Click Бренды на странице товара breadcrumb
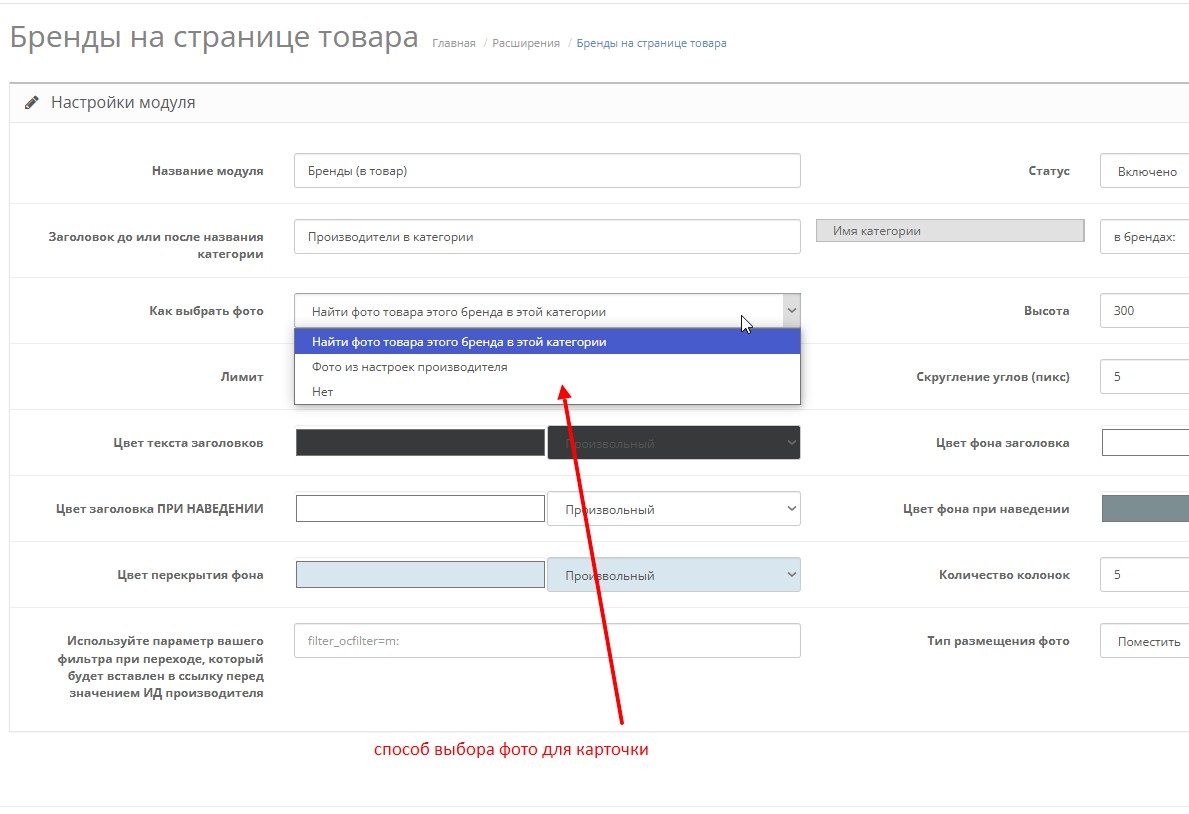 651,43
